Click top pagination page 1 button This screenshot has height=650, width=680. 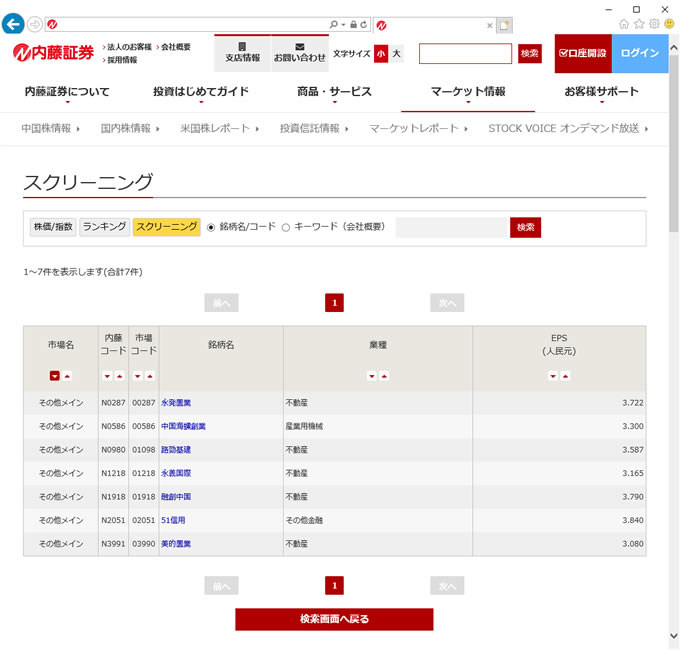[x=334, y=303]
